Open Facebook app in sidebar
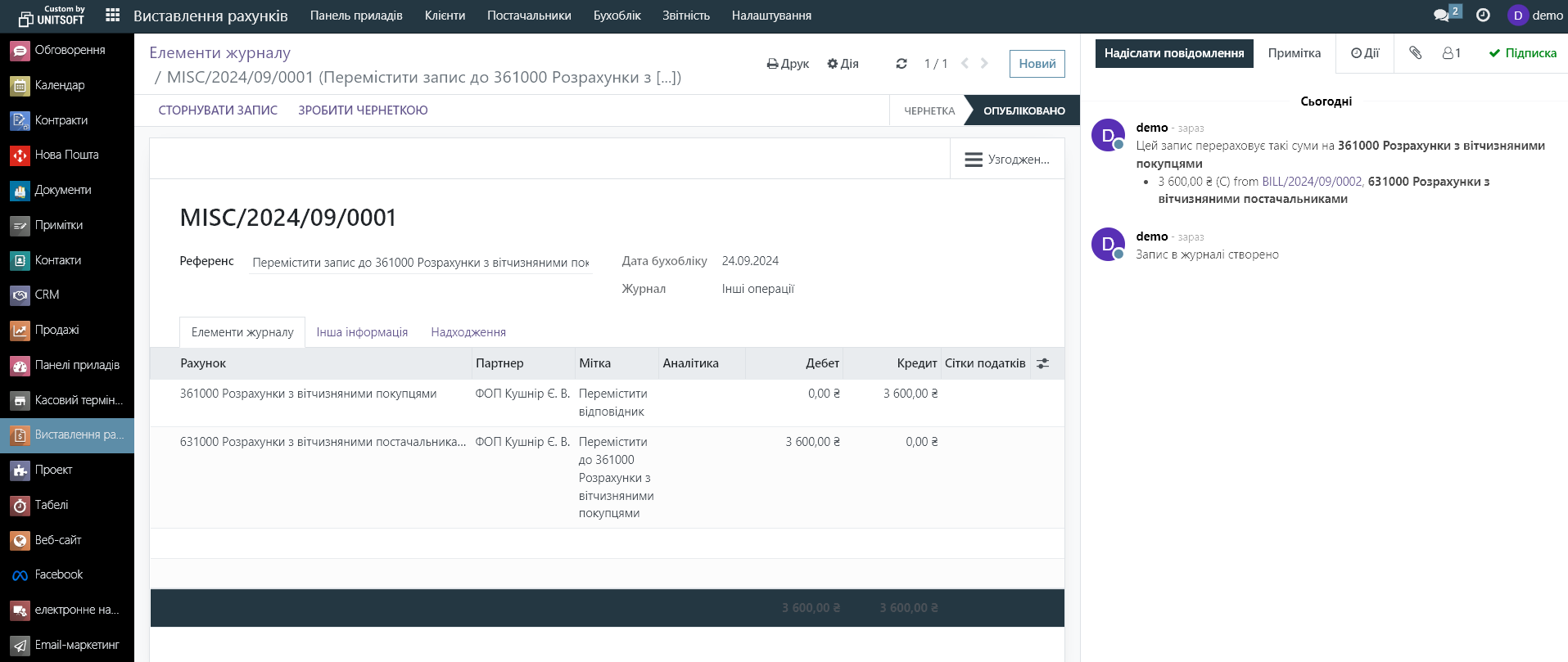 coord(58,574)
